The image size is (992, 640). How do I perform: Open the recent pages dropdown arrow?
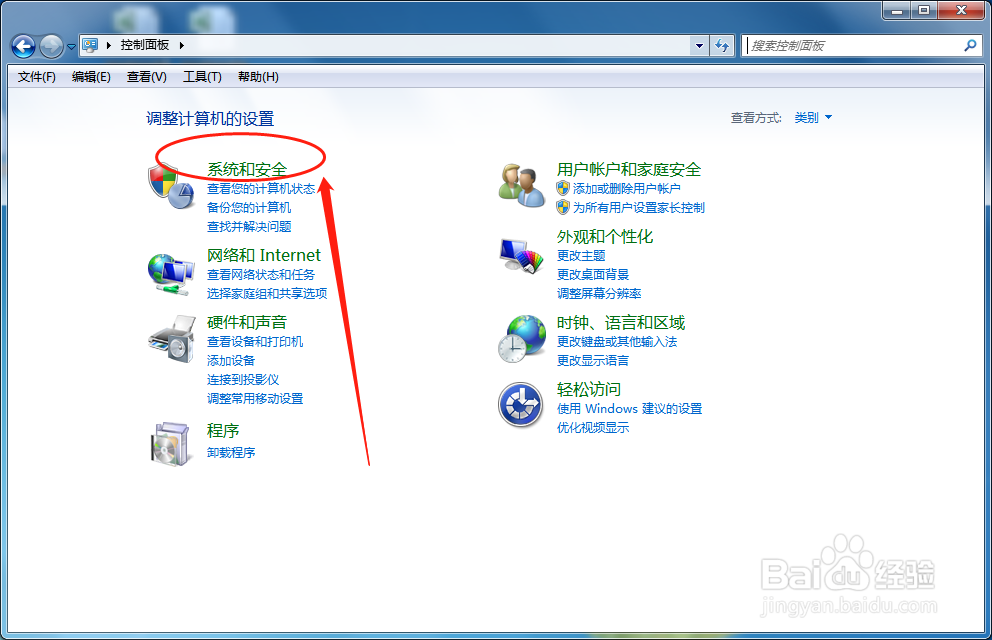click(71, 46)
